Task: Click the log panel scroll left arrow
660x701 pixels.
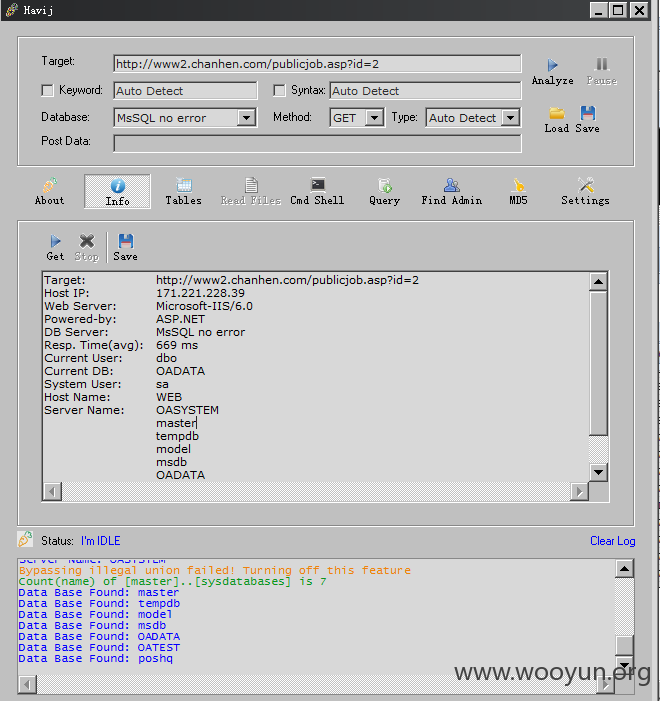Action: coord(27,684)
